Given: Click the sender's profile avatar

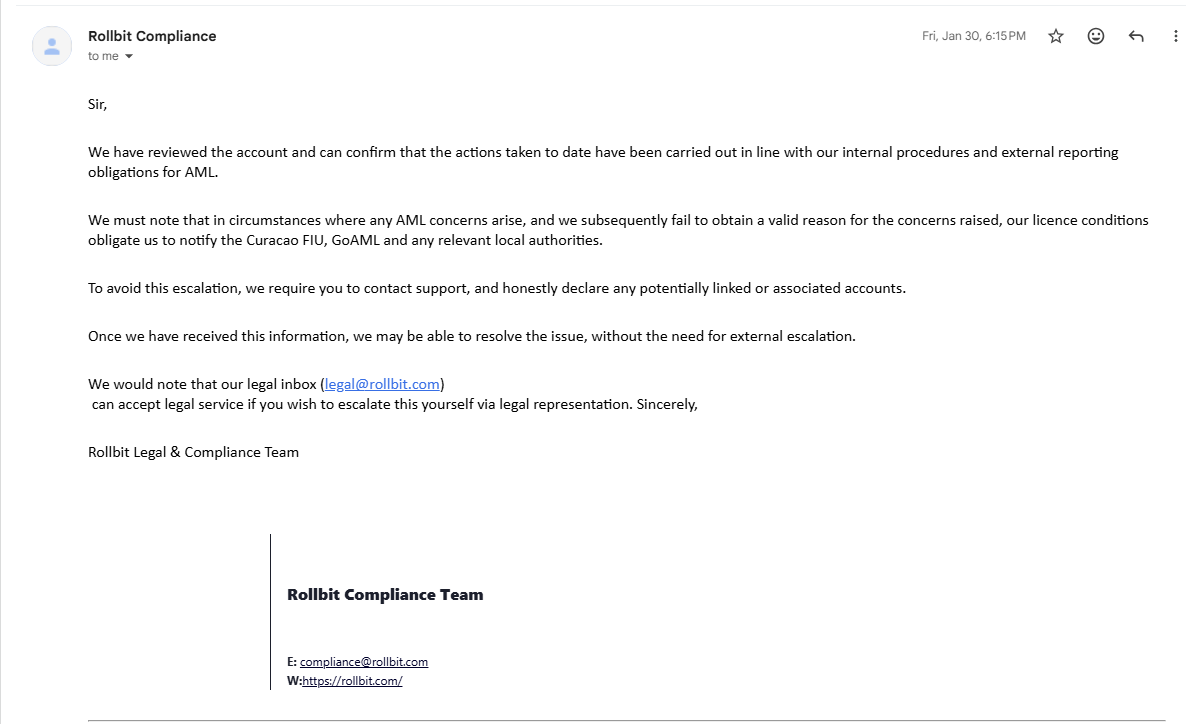Looking at the screenshot, I should click(x=52, y=46).
